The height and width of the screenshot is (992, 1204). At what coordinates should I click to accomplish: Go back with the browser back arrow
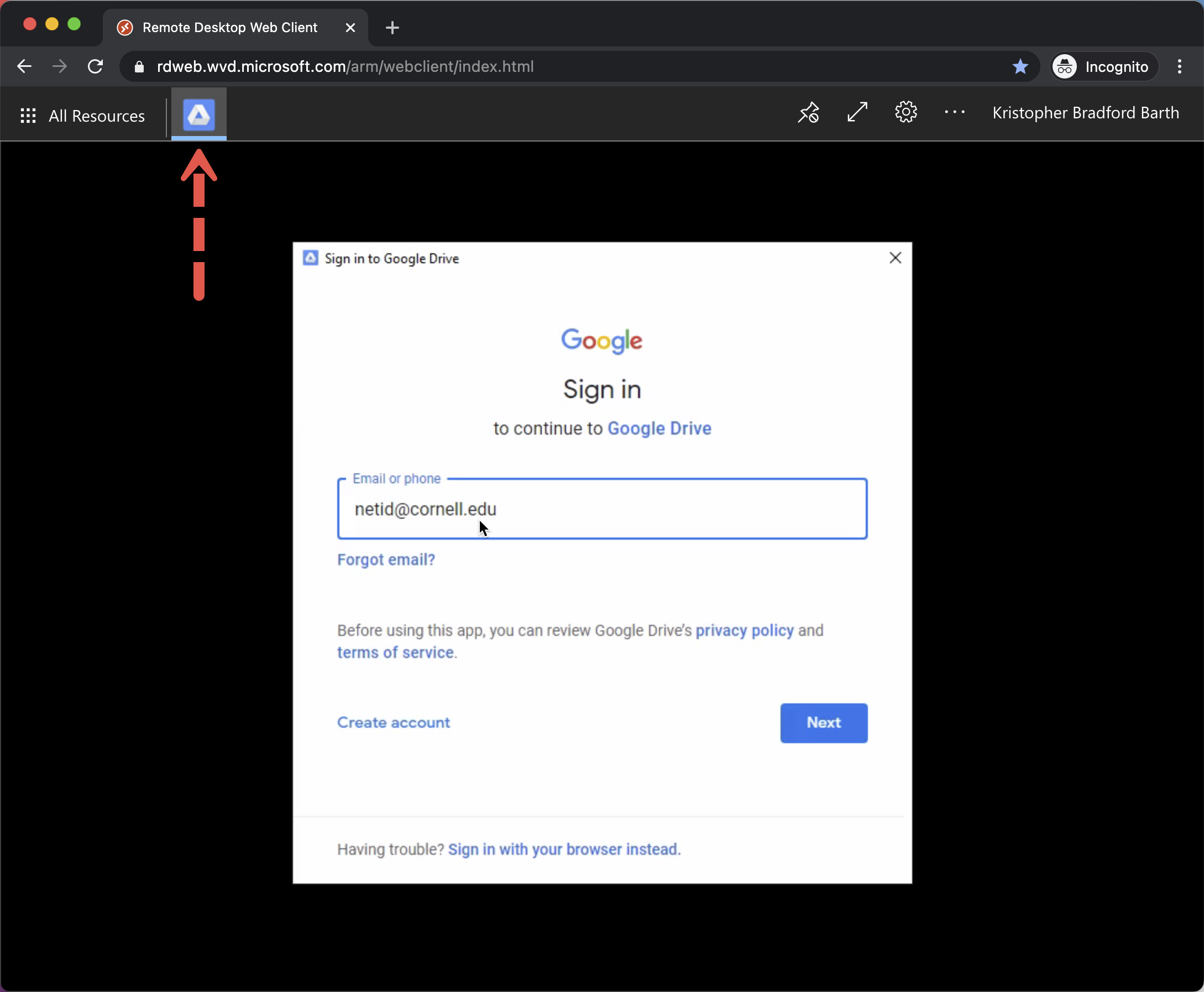(x=24, y=66)
